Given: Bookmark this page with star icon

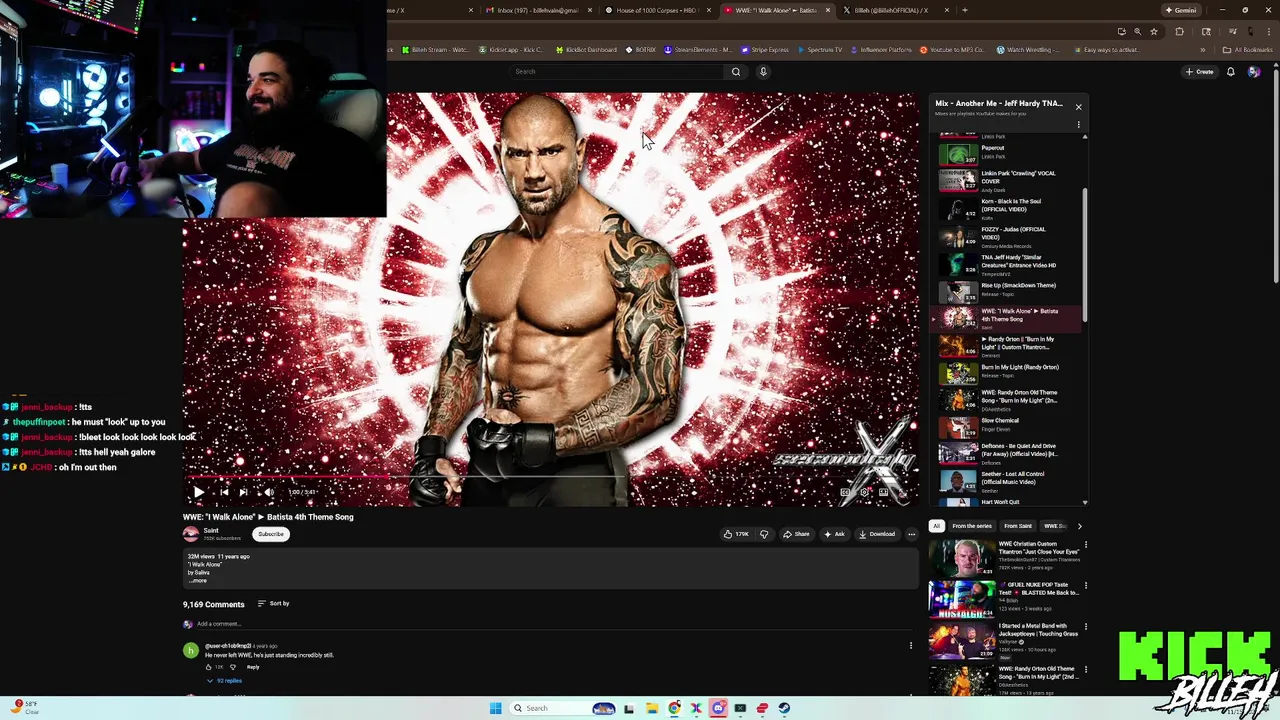Looking at the screenshot, I should tap(1153, 31).
